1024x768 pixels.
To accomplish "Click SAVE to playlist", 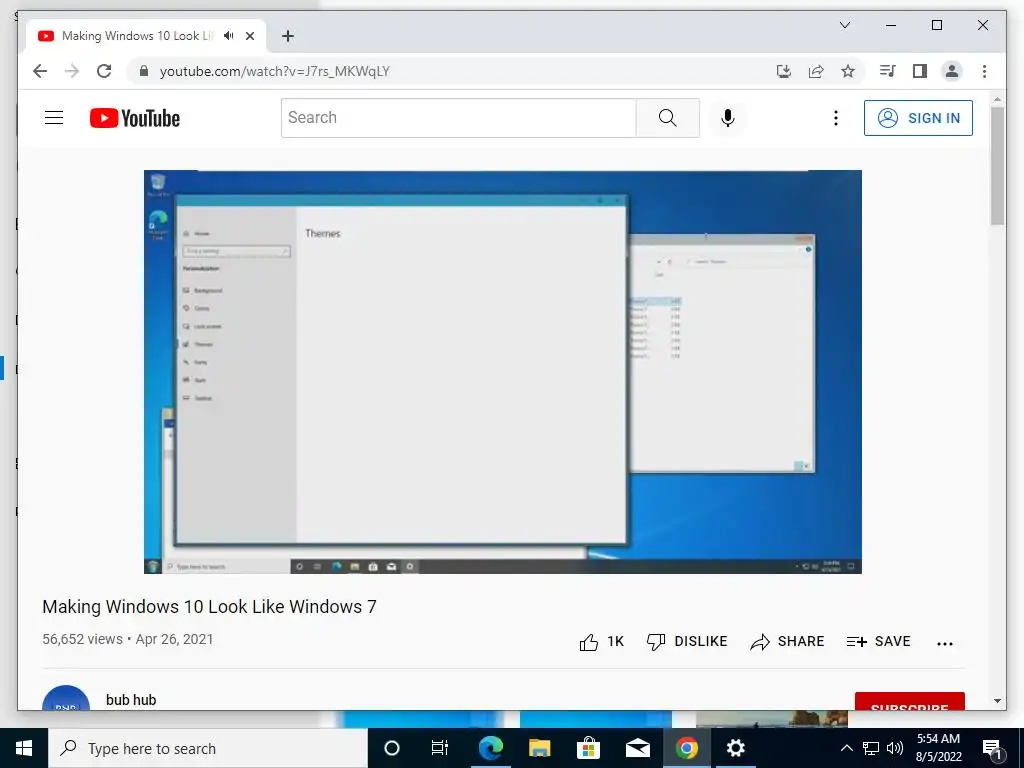I will coord(878,642).
